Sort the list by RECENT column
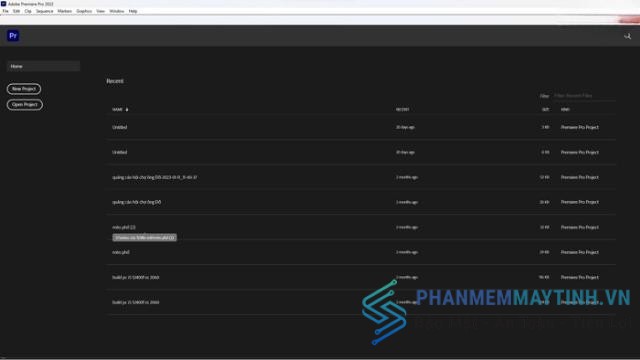This screenshot has height=360, width=640. point(402,109)
